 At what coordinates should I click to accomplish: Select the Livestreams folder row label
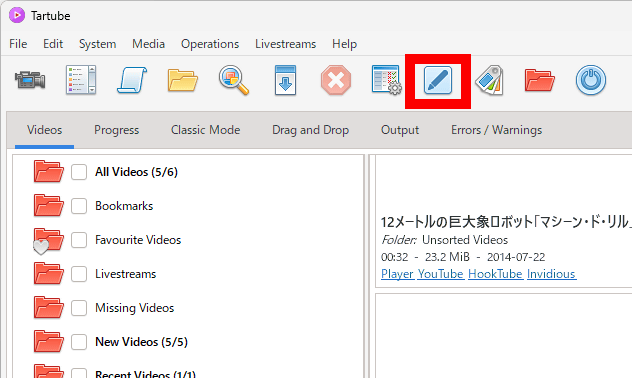pos(125,274)
